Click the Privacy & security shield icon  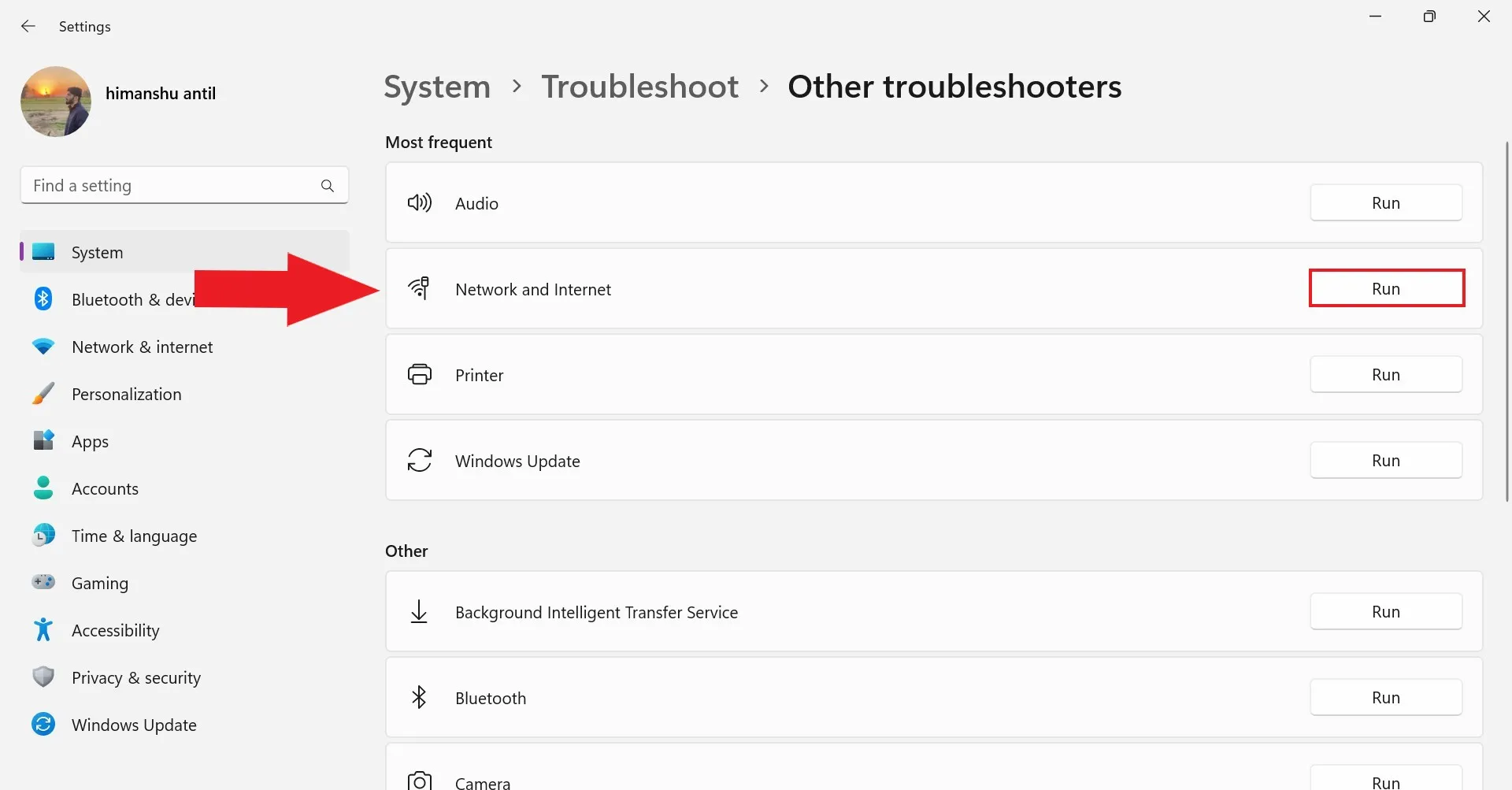(x=43, y=677)
